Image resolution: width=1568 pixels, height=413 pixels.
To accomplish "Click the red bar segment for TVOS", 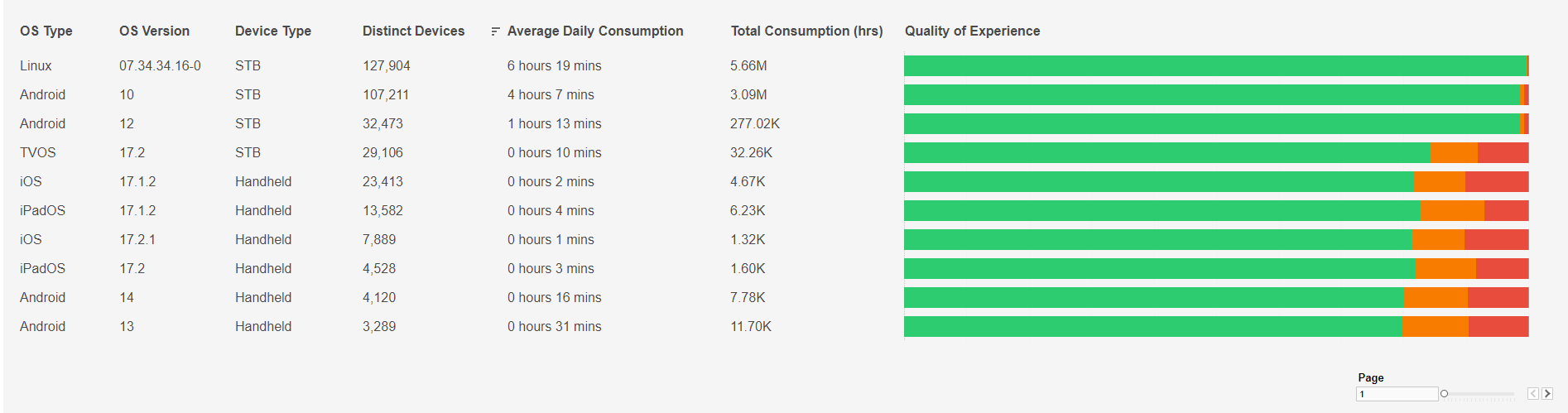I will coord(1503,153).
